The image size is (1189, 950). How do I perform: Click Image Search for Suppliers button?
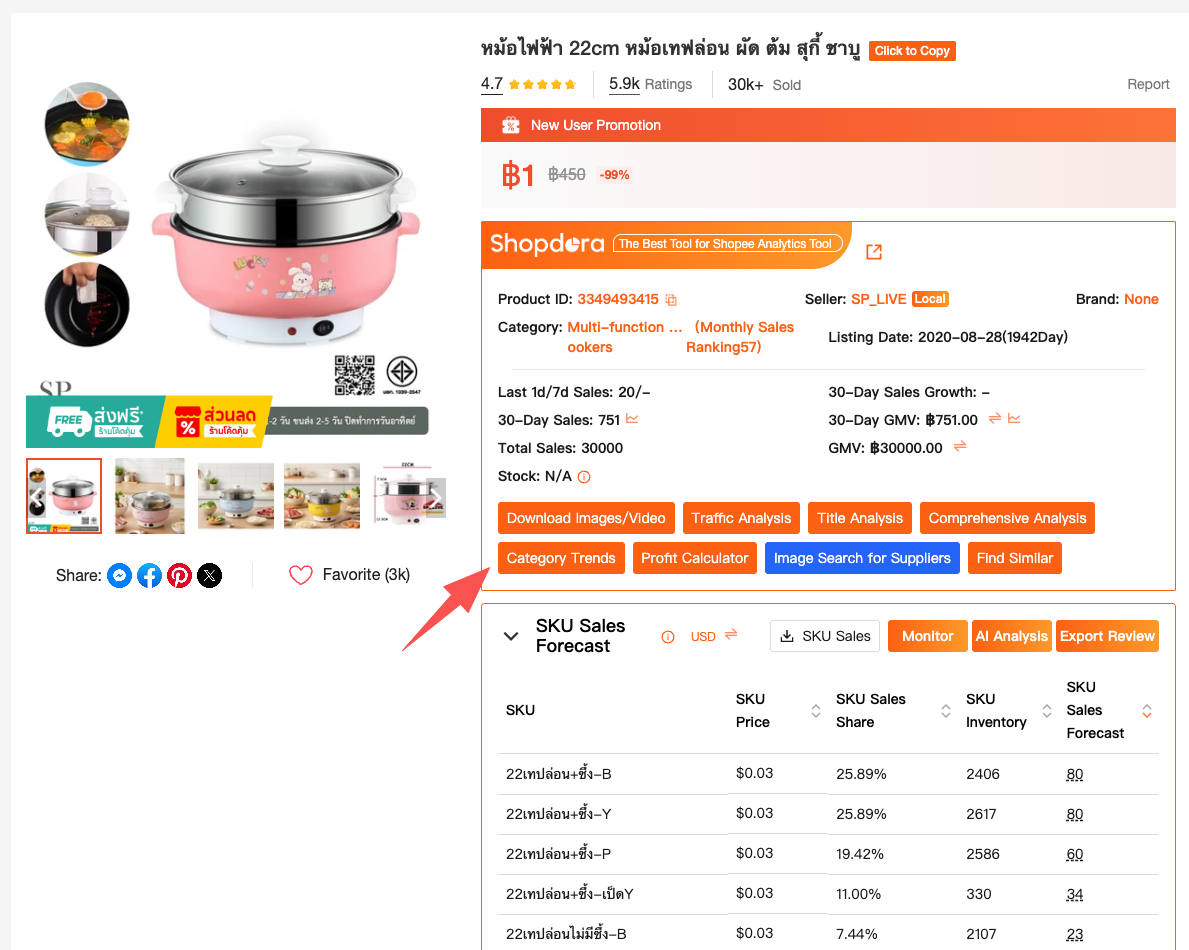point(861,558)
